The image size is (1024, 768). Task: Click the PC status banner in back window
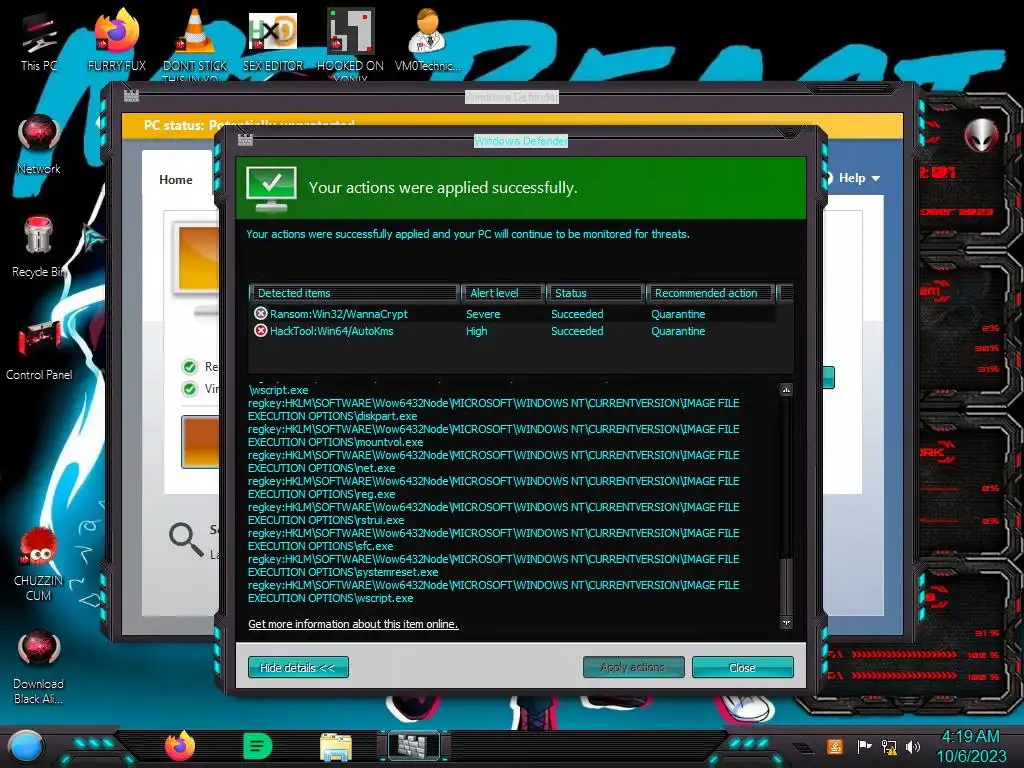pos(513,124)
